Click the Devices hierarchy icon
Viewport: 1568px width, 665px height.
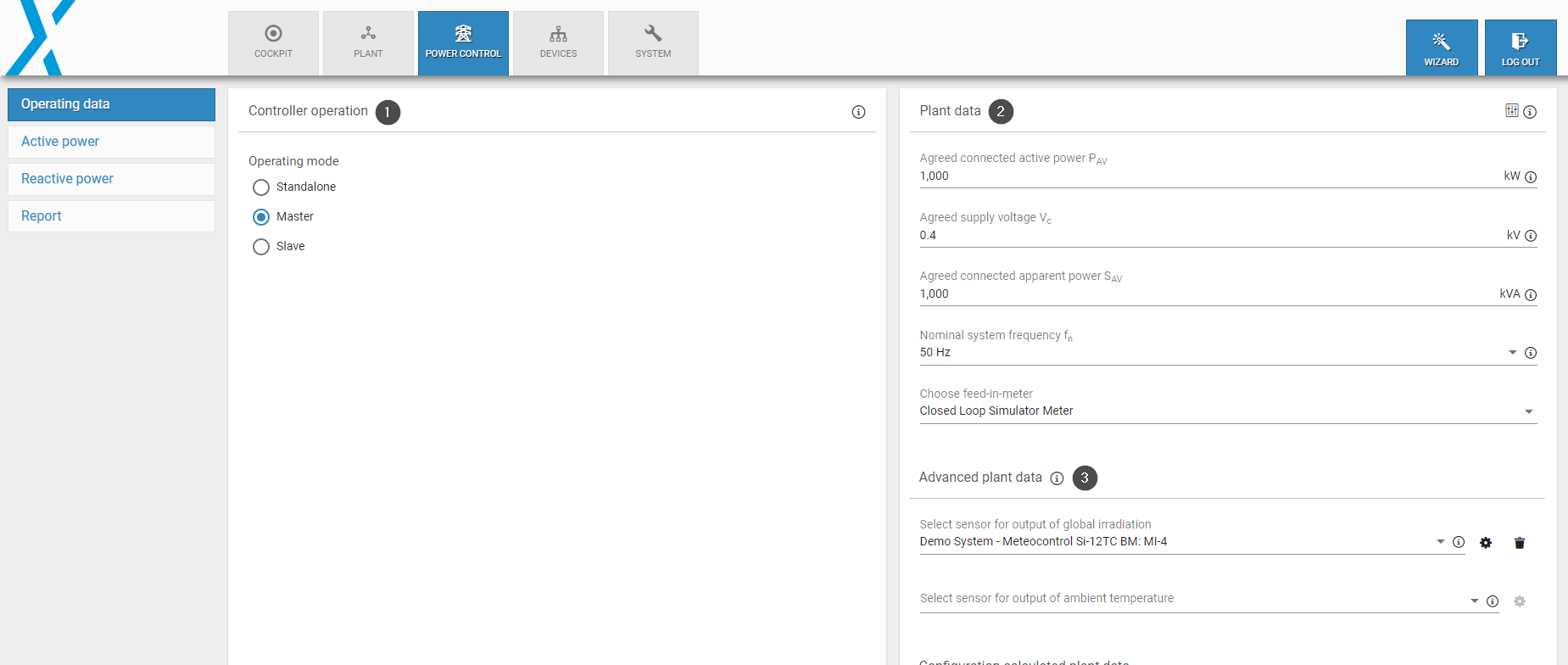[x=558, y=34]
